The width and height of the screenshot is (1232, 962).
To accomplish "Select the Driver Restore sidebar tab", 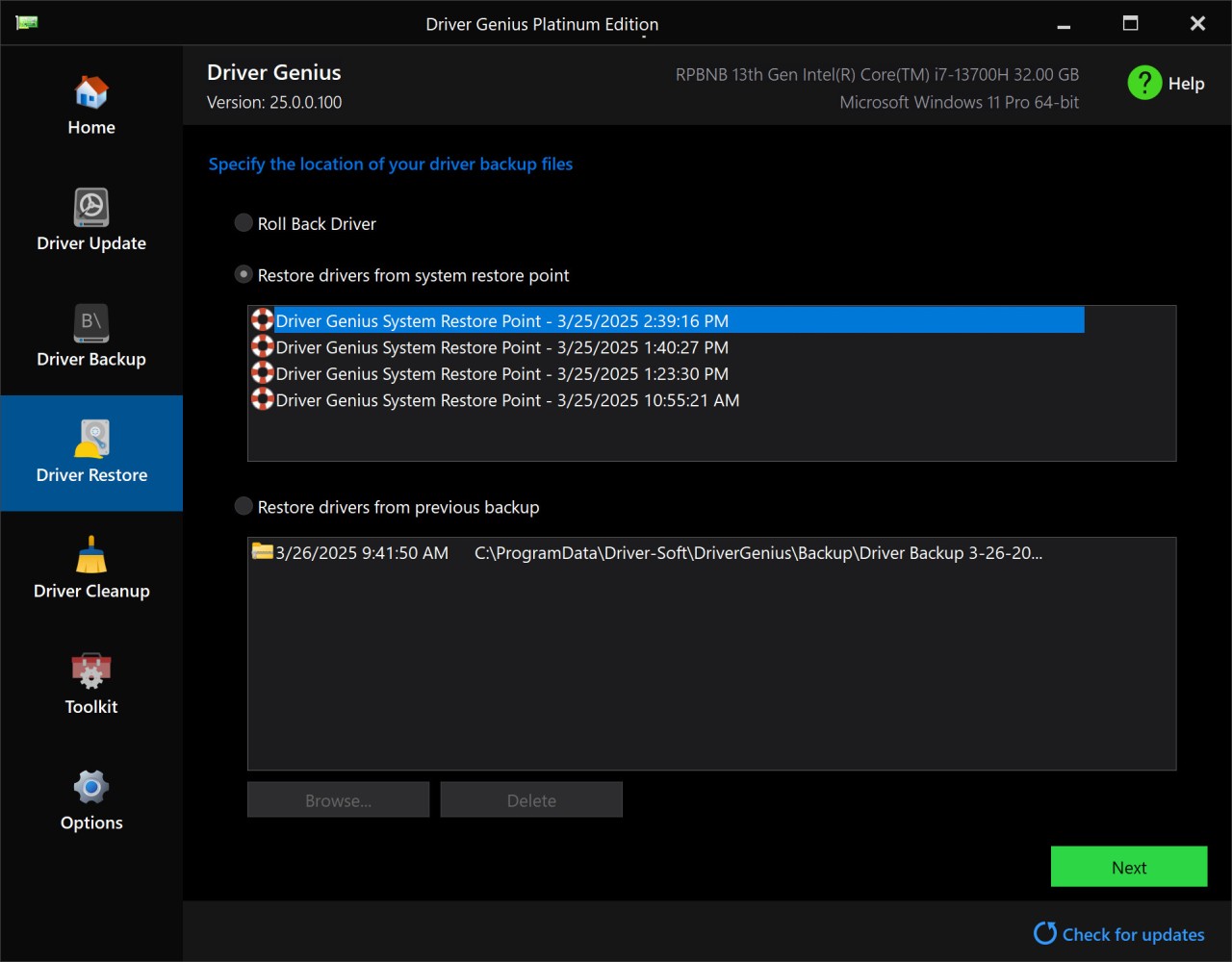I will click(x=91, y=453).
